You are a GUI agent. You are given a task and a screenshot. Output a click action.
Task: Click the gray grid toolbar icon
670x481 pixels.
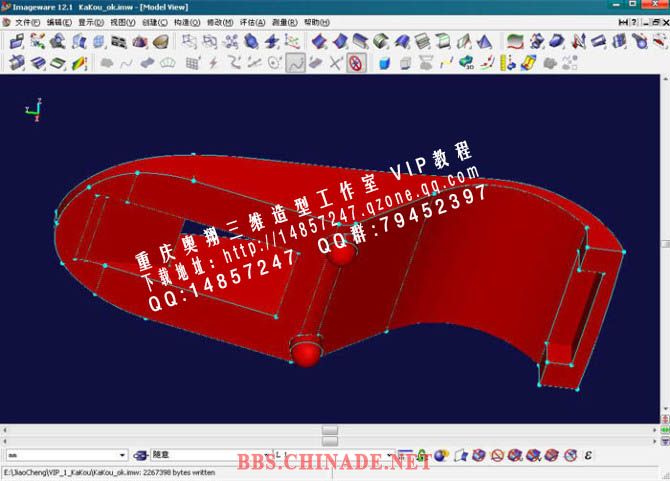tap(192, 63)
